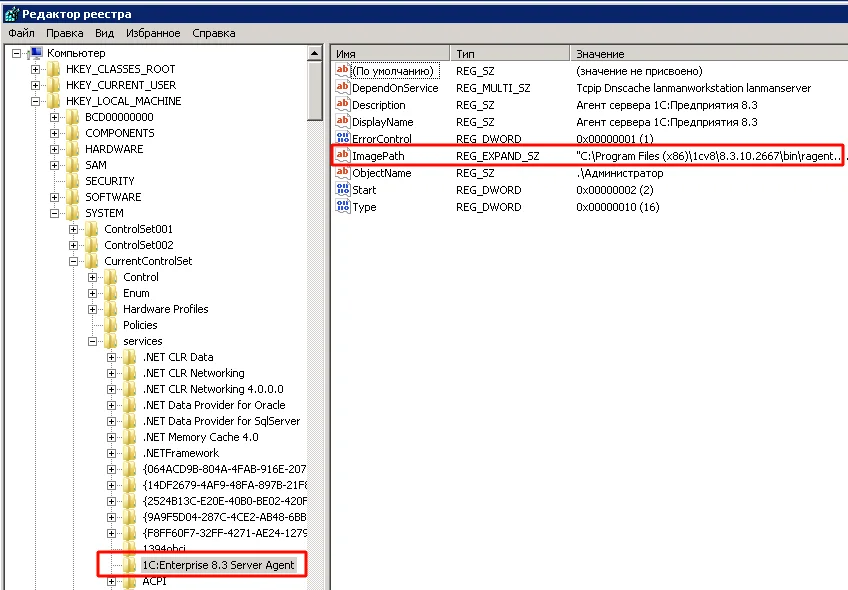Click the ObjectName string value icon

pos(343,173)
